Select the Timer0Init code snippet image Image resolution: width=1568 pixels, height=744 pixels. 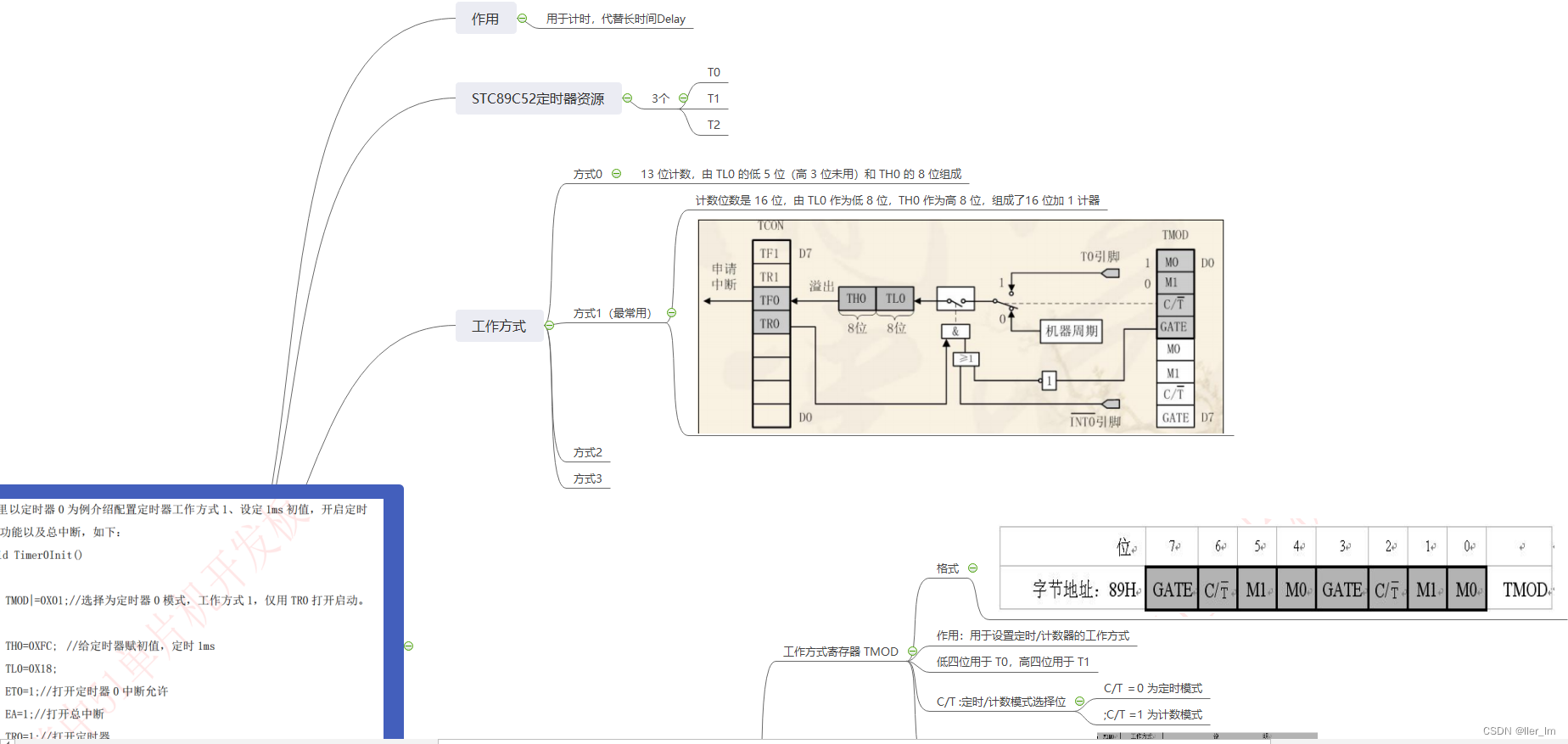191,619
